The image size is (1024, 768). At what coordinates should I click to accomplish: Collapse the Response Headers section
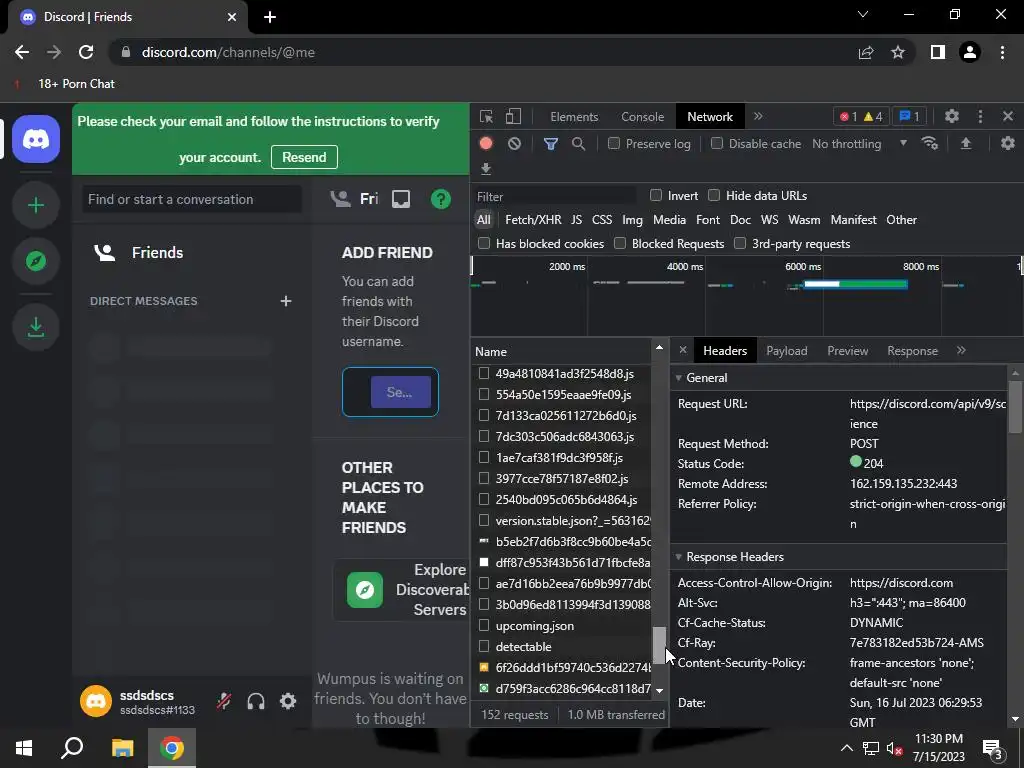679,557
